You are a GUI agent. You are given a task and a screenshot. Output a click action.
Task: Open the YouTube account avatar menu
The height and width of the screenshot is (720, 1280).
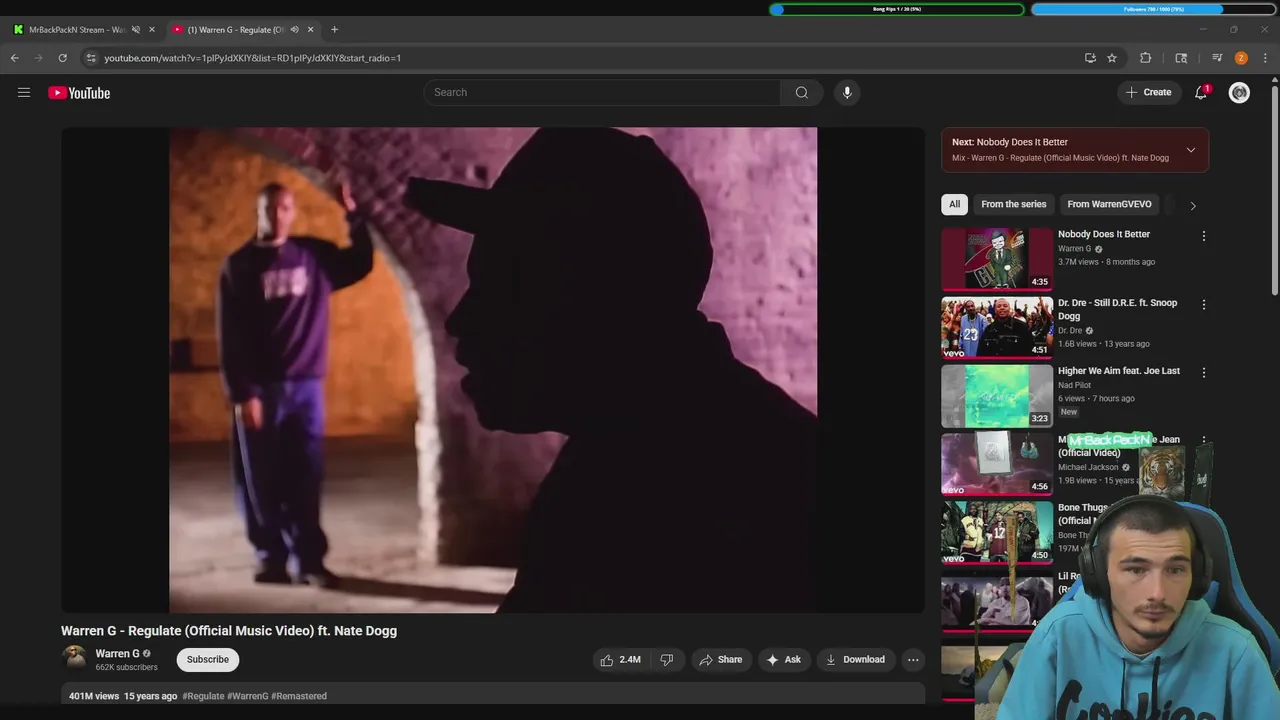click(1239, 93)
